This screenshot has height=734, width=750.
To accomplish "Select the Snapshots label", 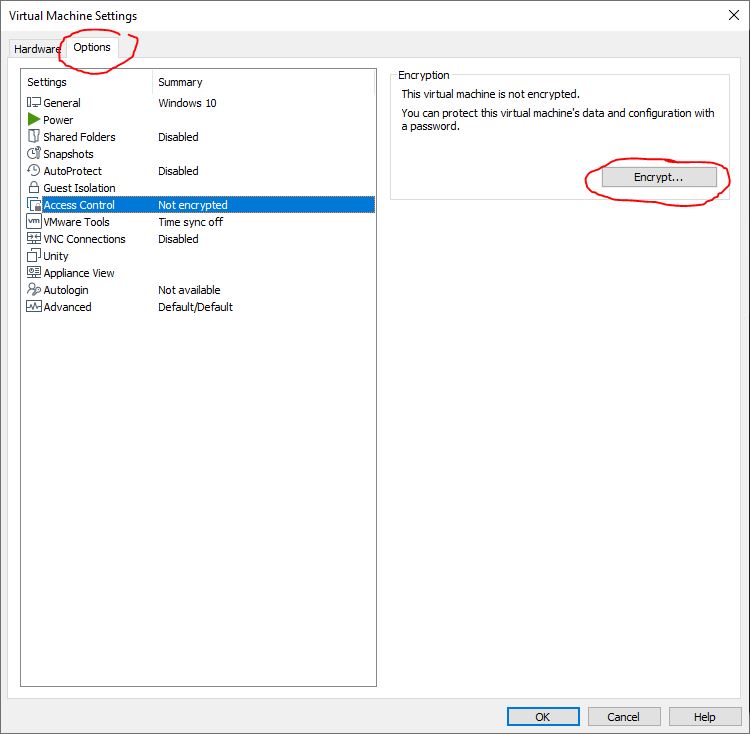I will tap(68, 154).
